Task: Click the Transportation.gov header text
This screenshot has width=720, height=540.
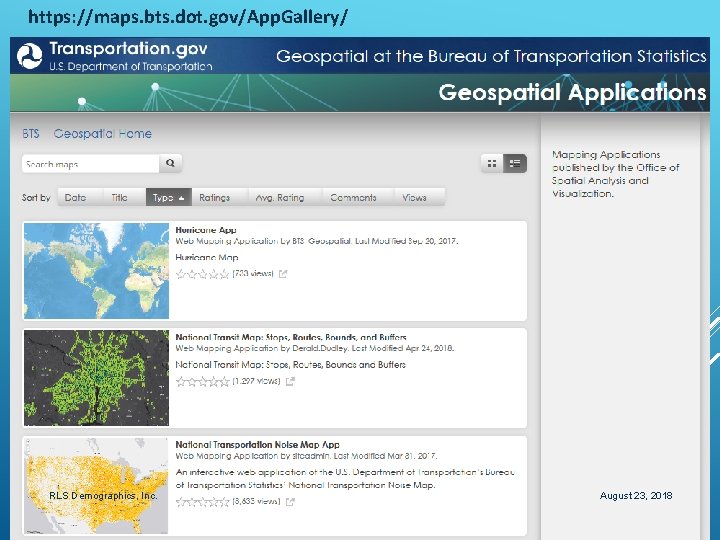Action: point(129,48)
